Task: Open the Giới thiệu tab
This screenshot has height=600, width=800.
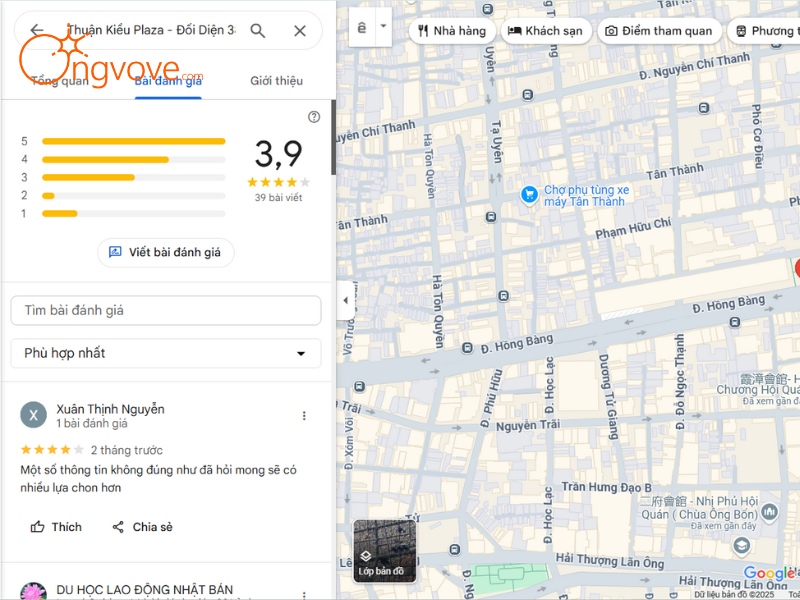Action: point(277,81)
